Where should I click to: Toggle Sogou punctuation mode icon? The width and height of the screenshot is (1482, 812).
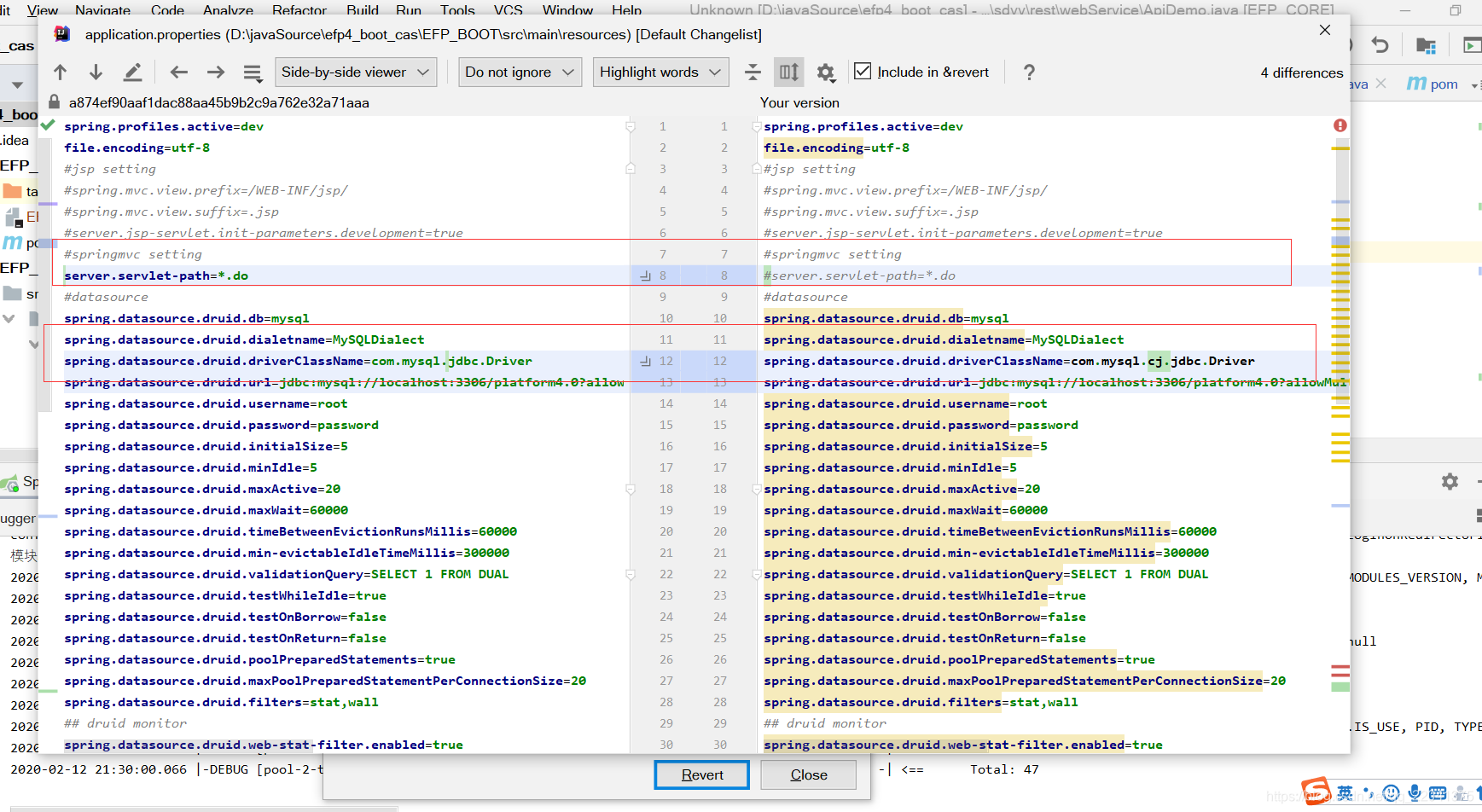click(x=1369, y=792)
